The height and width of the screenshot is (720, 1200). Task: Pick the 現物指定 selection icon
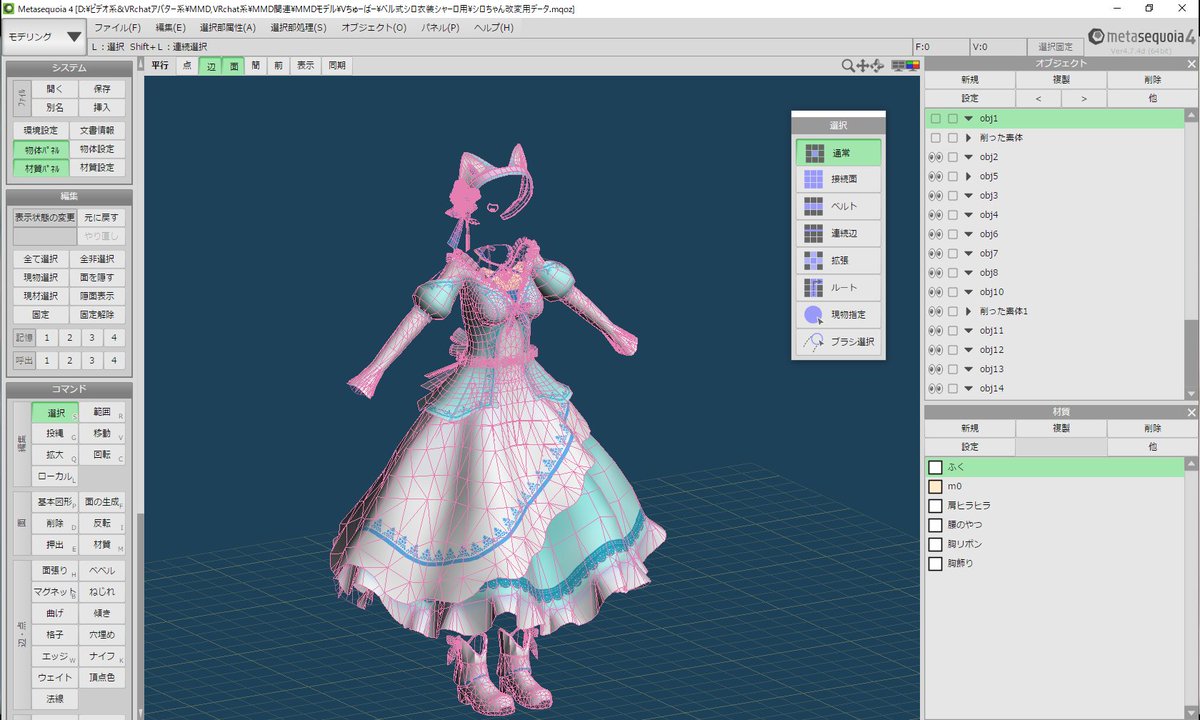pos(814,315)
